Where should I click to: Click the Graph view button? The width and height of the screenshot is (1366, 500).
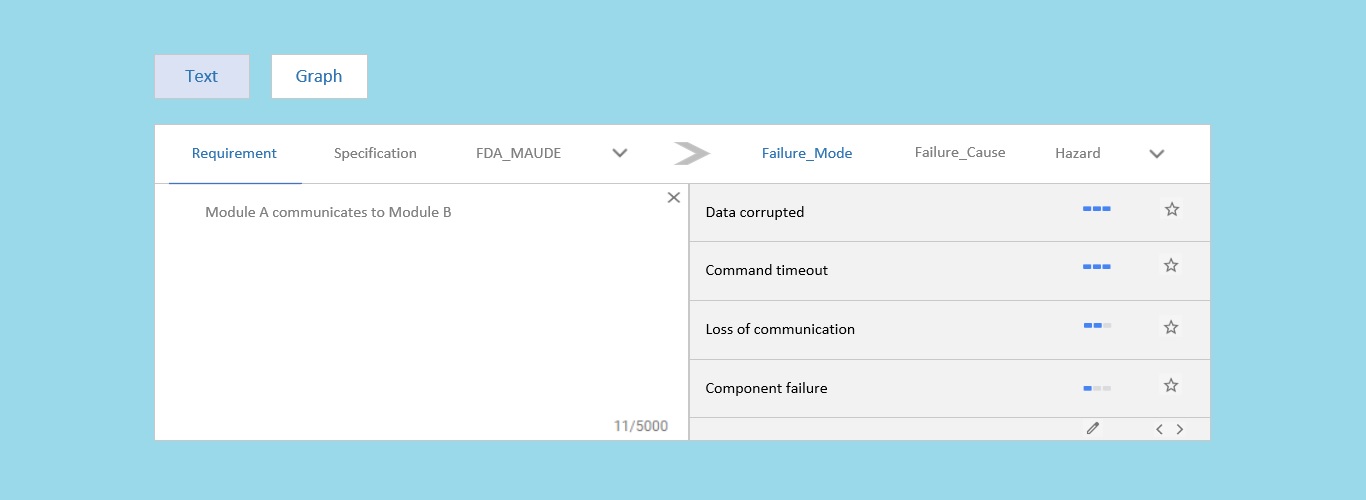319,77
